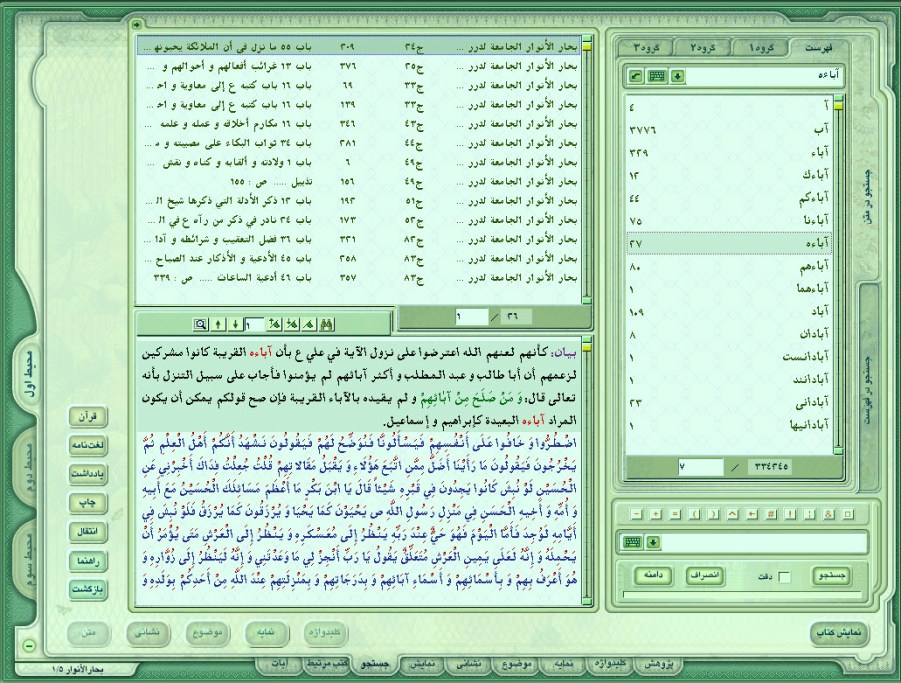Click the up arrow in text toolbar
Viewport: 901px width, 683px height.
[218, 325]
